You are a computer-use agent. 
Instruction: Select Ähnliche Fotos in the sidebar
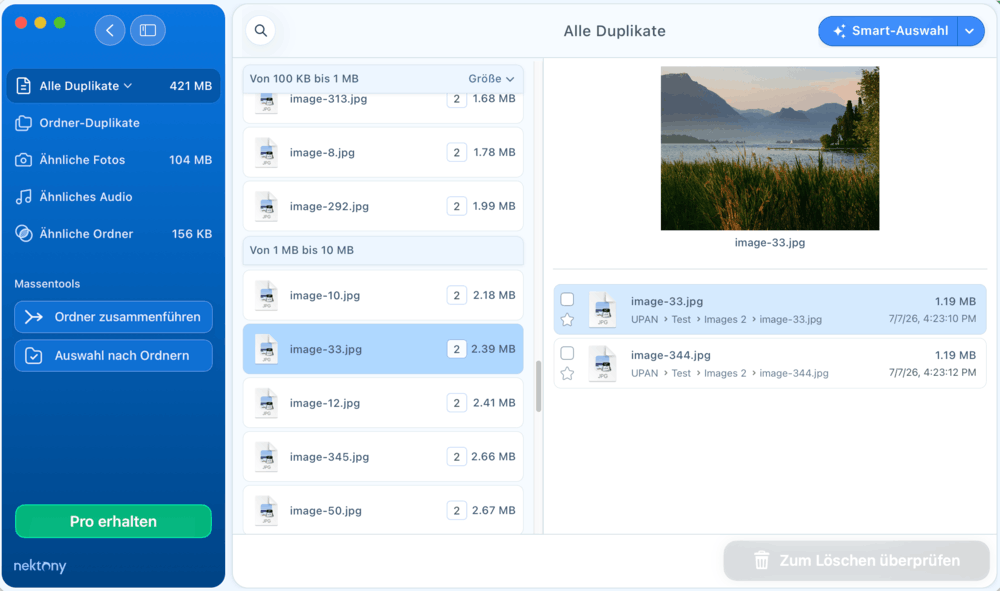pyautogui.click(x=114, y=160)
